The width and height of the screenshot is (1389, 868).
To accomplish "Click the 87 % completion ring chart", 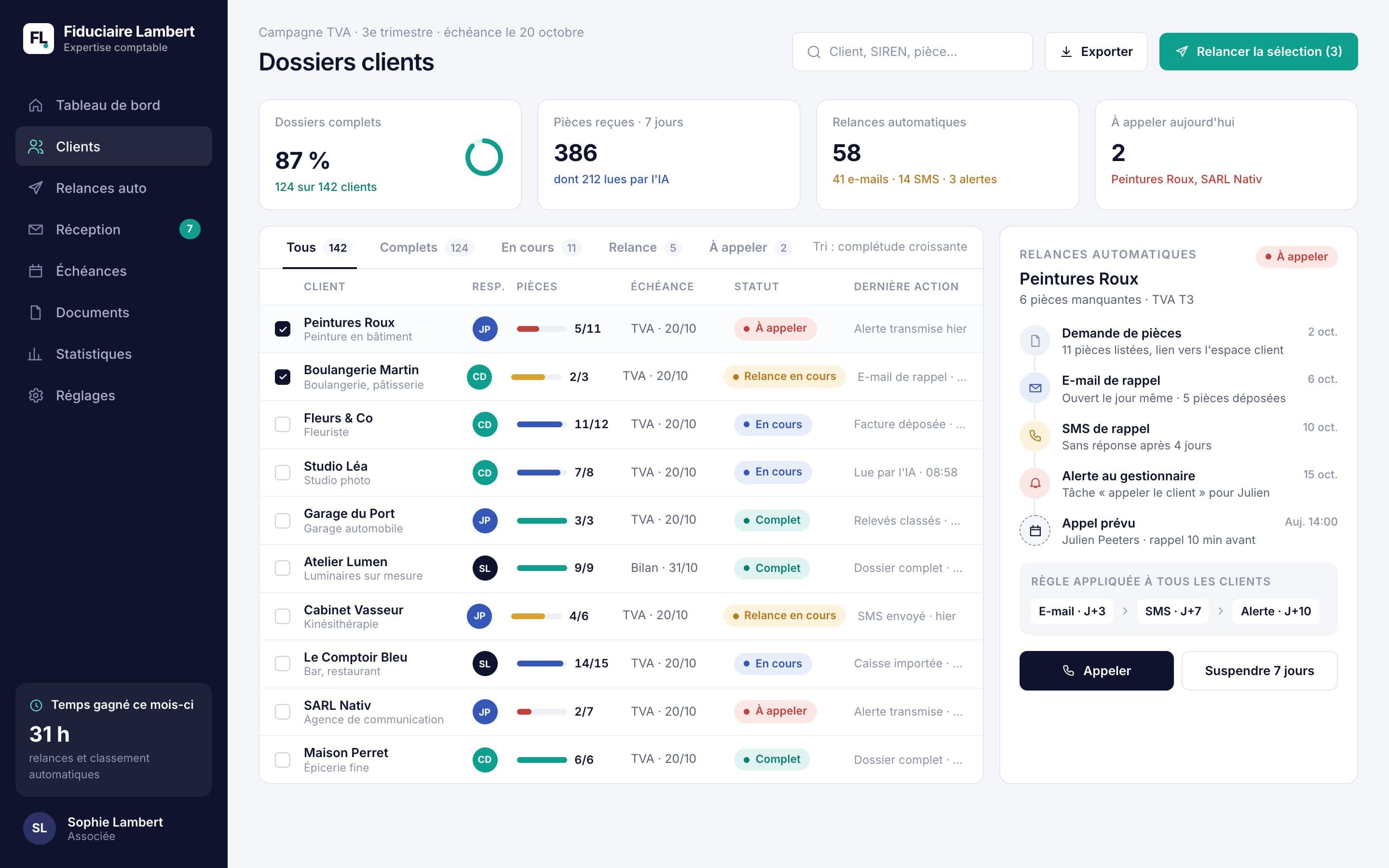I will click(x=484, y=157).
